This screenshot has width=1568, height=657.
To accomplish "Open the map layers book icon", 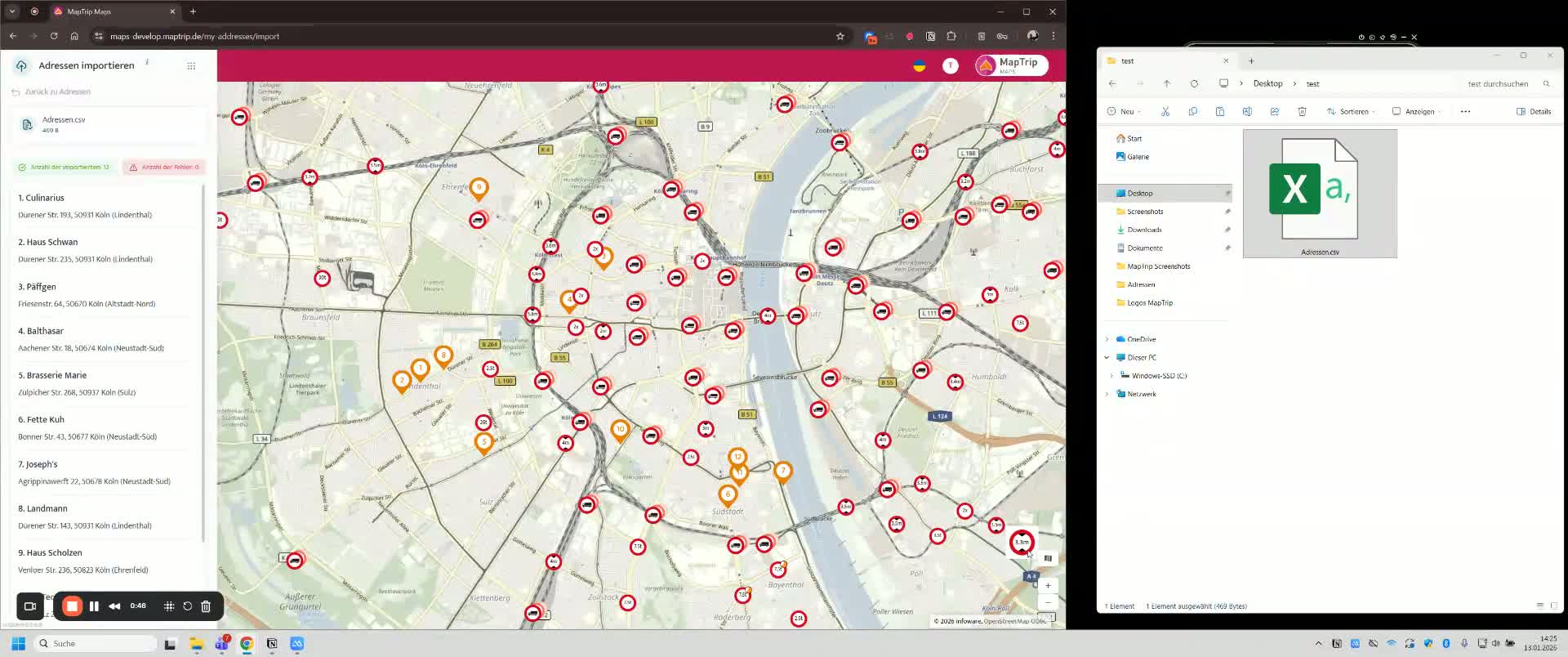I will (1048, 559).
